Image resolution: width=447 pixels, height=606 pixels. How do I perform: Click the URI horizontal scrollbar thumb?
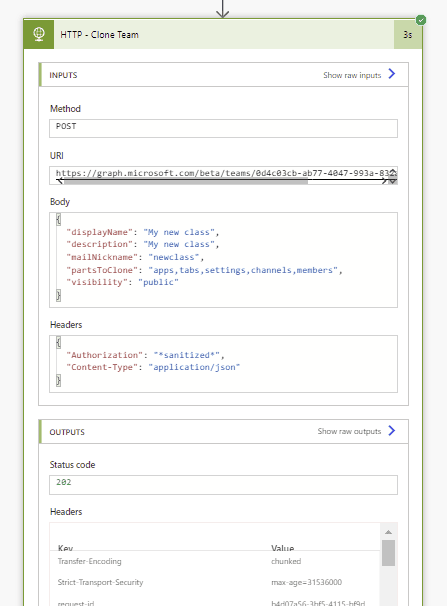coord(185,182)
